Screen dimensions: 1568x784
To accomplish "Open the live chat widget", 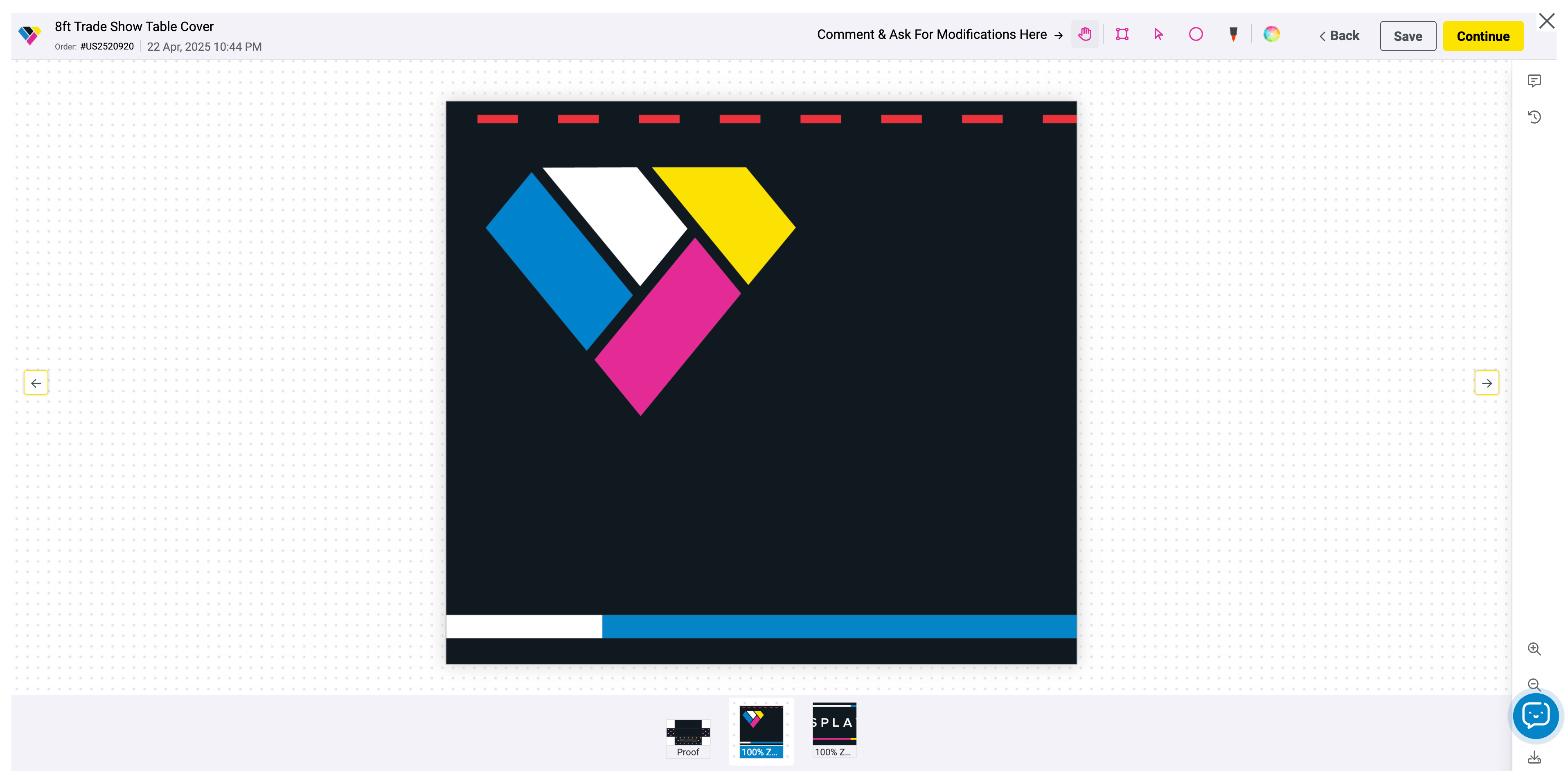I will pyautogui.click(x=1535, y=716).
